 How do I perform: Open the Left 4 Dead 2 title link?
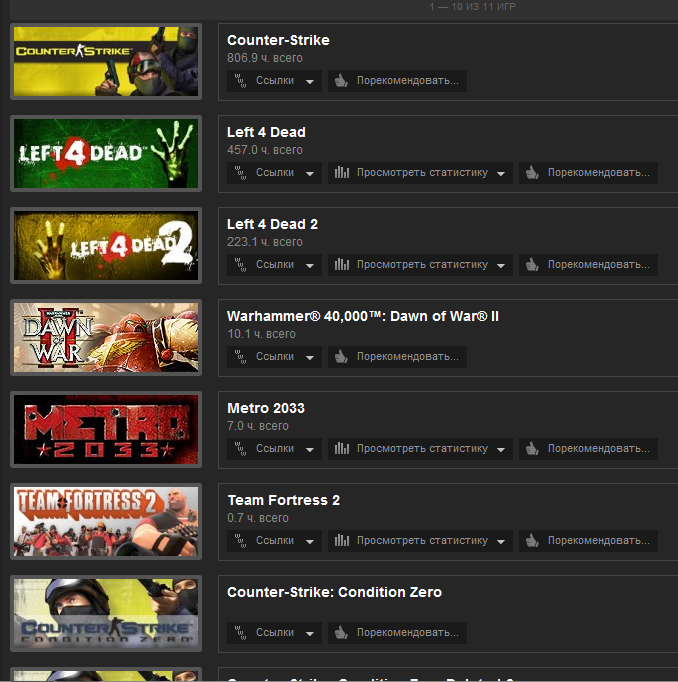tap(272, 224)
